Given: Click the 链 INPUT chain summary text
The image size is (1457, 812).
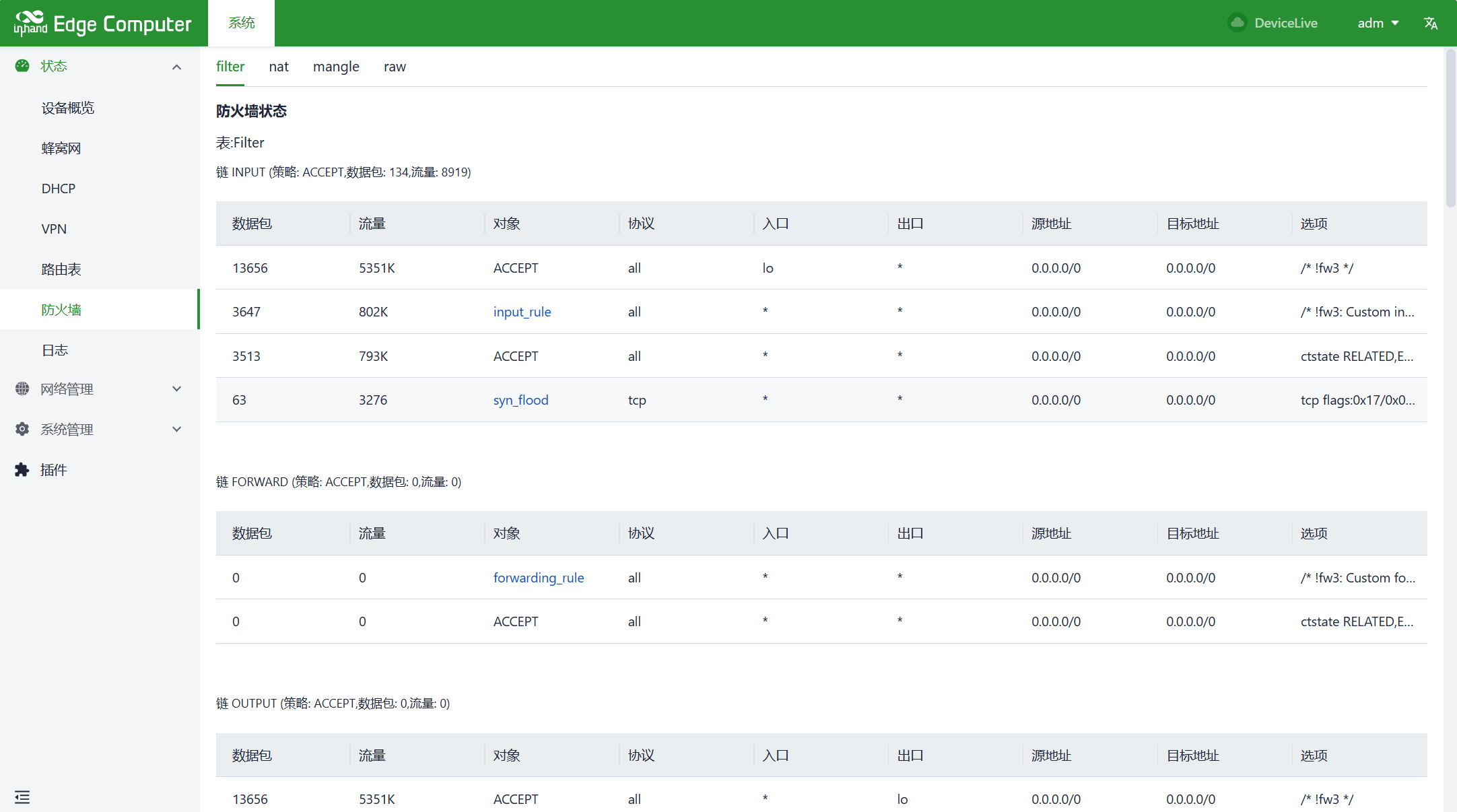Looking at the screenshot, I should [343, 172].
